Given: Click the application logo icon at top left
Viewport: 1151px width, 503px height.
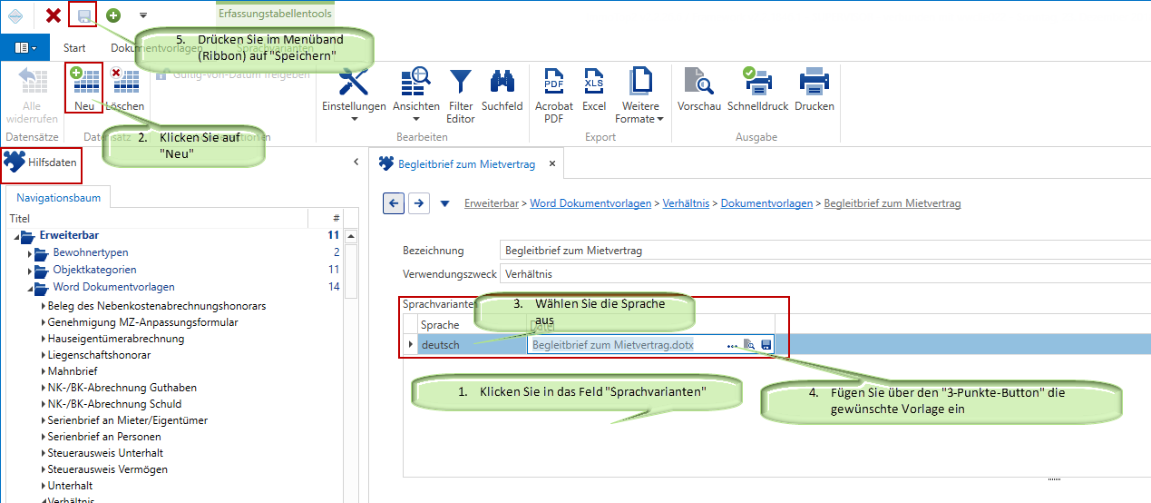Looking at the screenshot, I should (x=15, y=15).
